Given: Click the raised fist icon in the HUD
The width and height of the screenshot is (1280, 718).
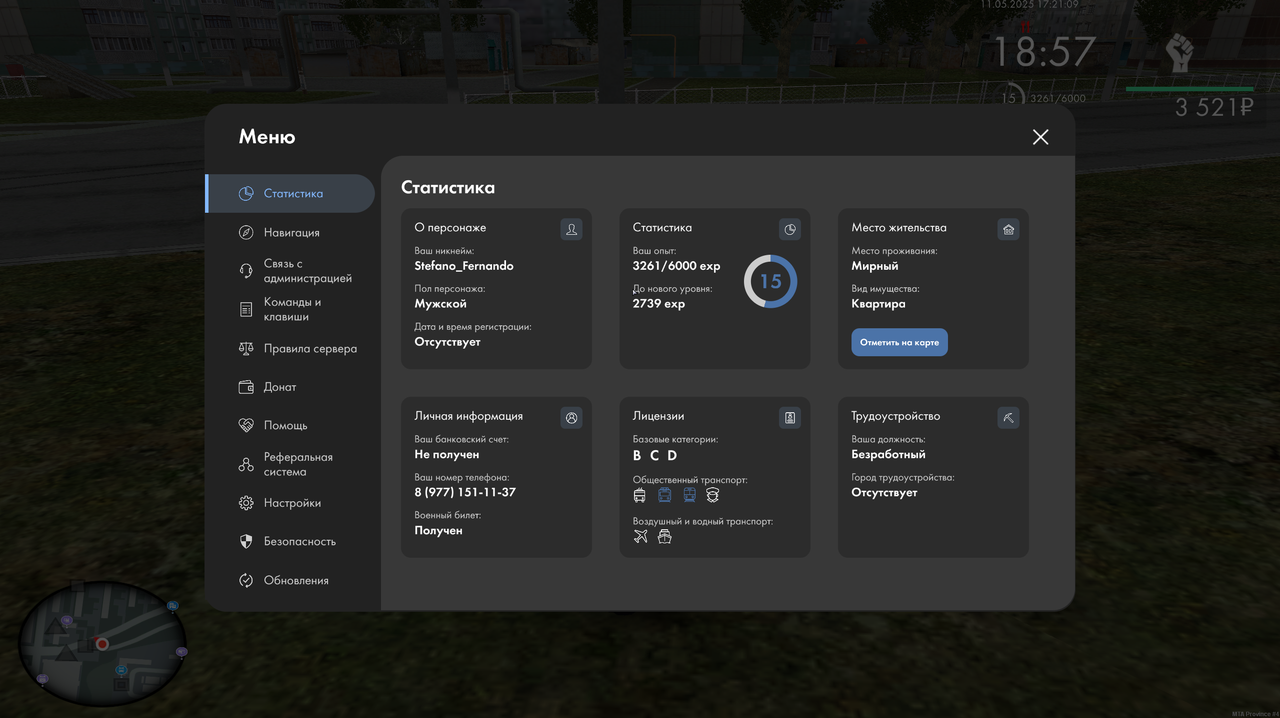Looking at the screenshot, I should tap(1180, 53).
